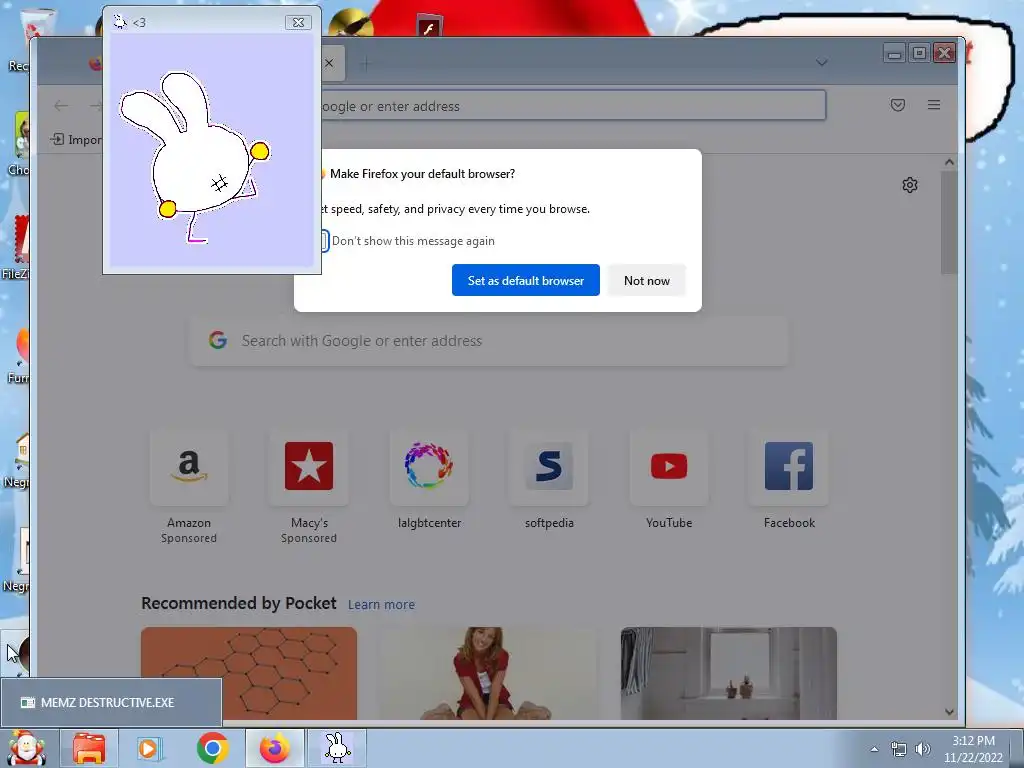Image resolution: width=1024 pixels, height=768 pixels.
Task: Go back with the browser back arrow
Action: point(61,106)
